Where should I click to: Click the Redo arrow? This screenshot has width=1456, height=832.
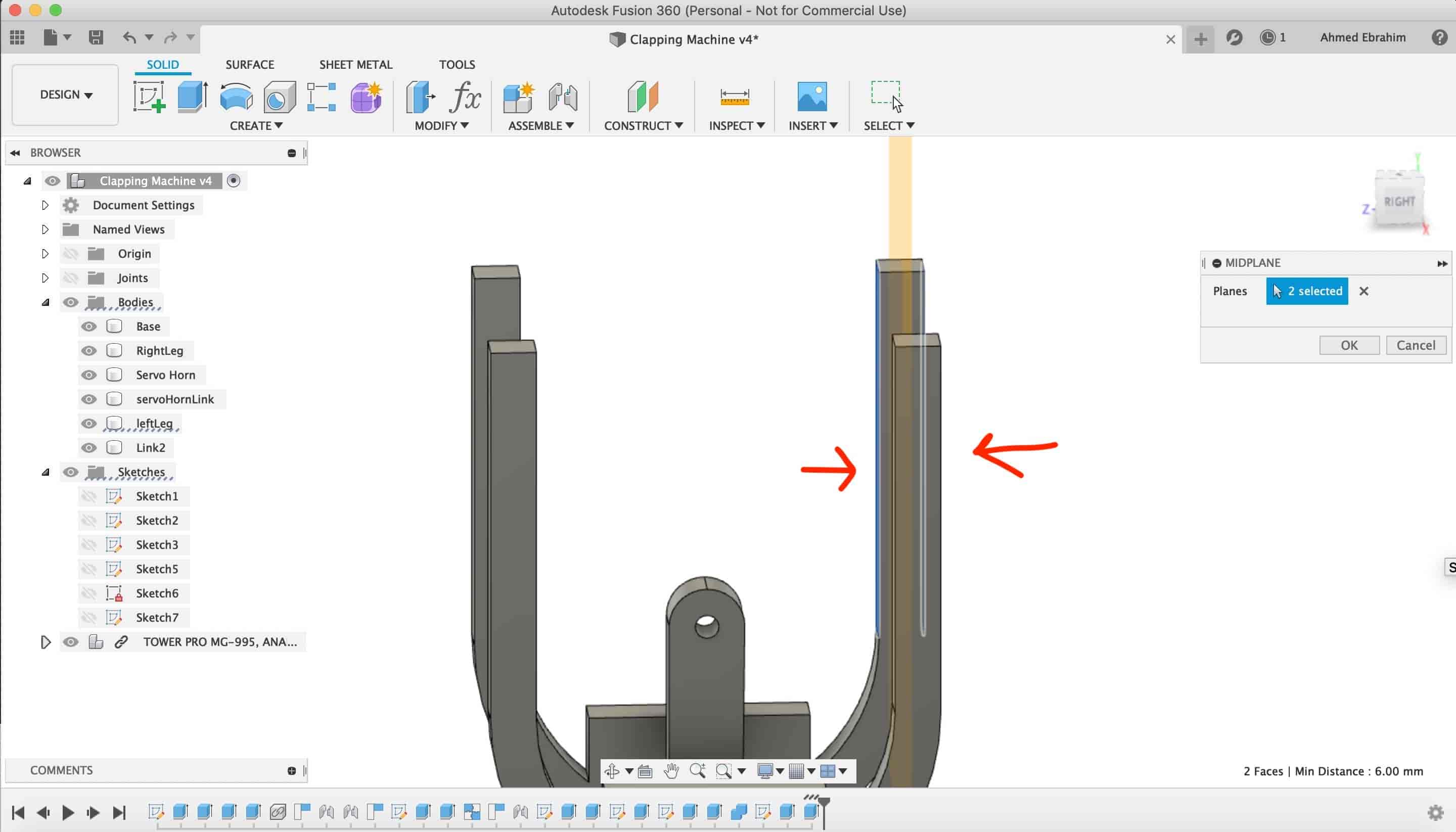pos(170,38)
